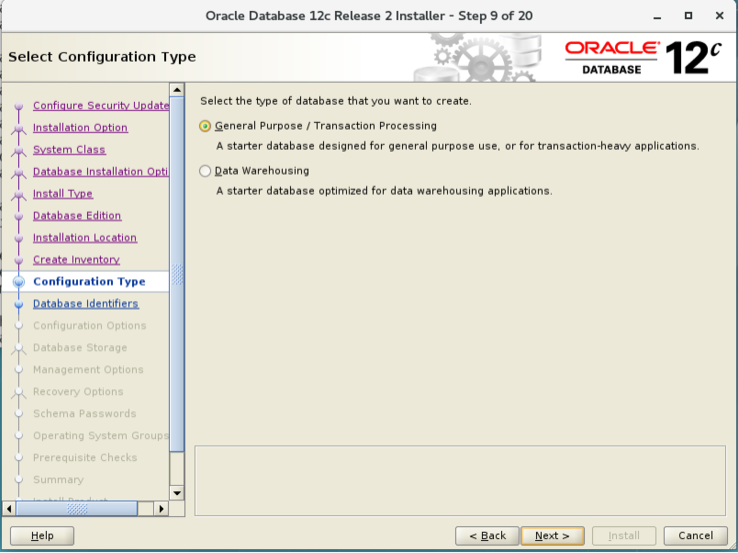Click the disabled Management Options step text
This screenshot has width=738, height=553.
[88, 370]
